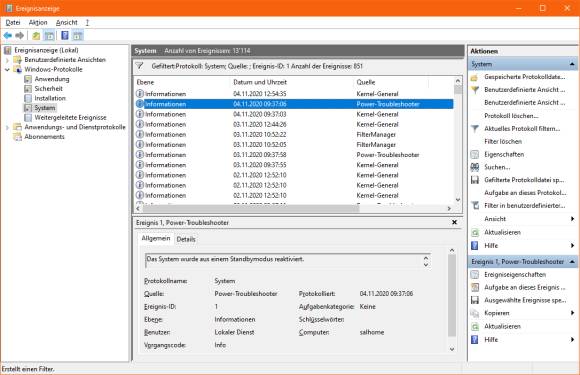Open the Aktion menu
Viewport: 580px width, 375px height.
38,23
